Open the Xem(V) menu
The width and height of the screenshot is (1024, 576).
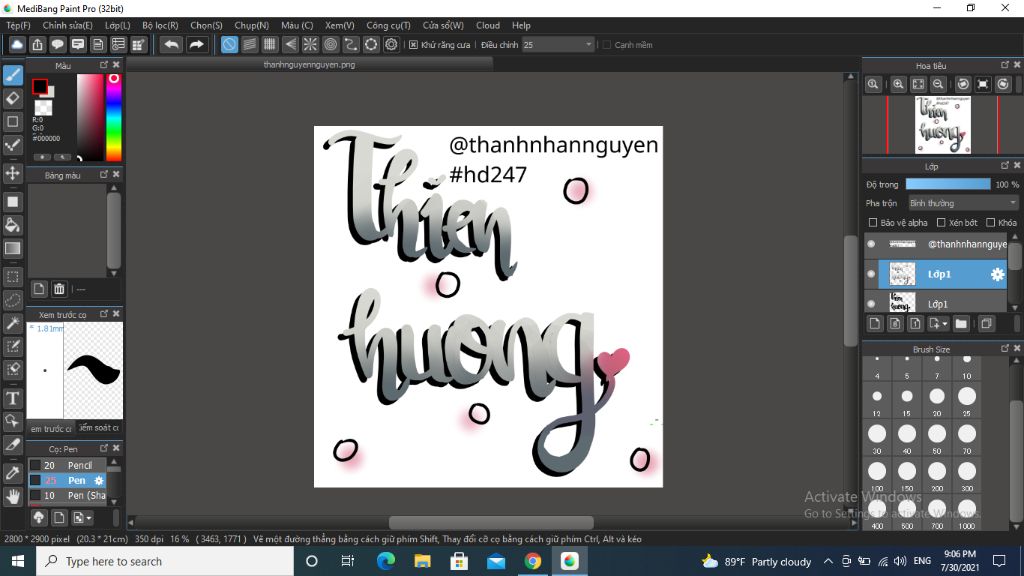[340, 25]
